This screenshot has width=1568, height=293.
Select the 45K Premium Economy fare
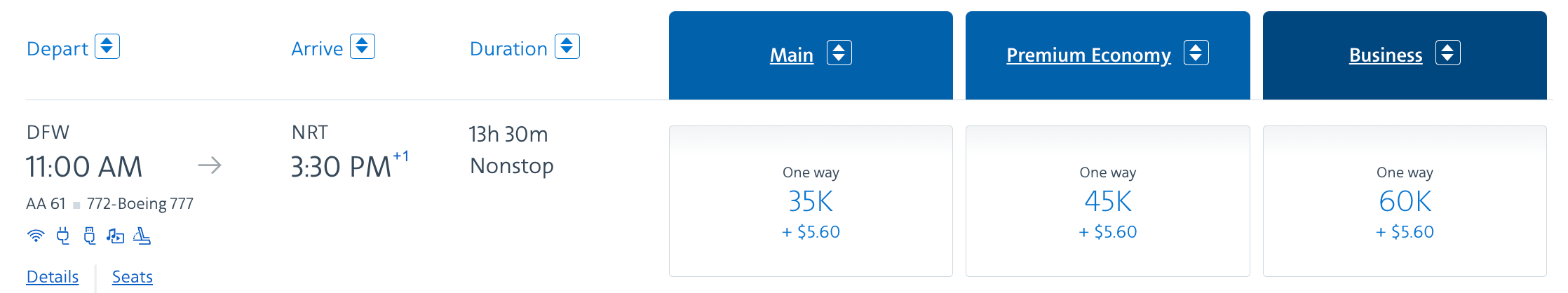click(1108, 201)
